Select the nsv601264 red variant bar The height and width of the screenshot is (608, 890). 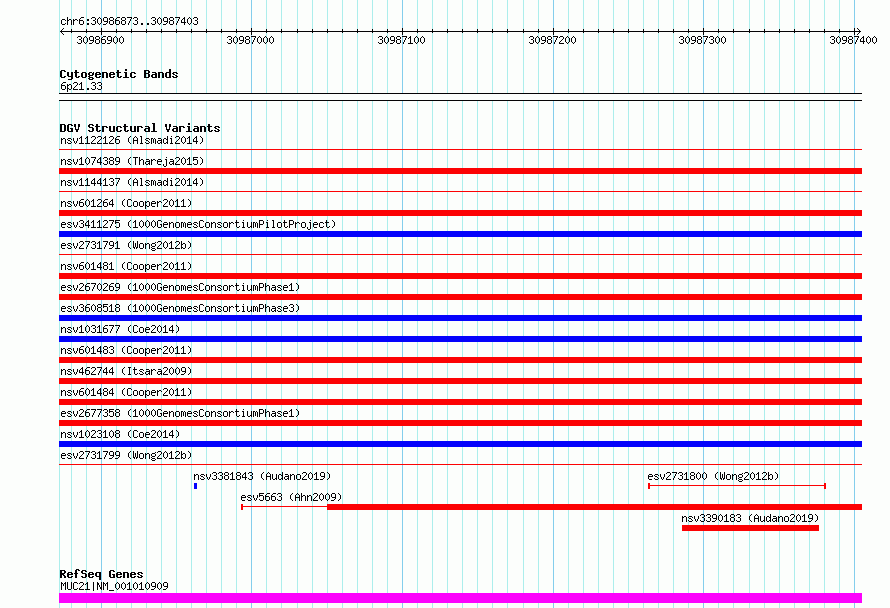pos(460,213)
